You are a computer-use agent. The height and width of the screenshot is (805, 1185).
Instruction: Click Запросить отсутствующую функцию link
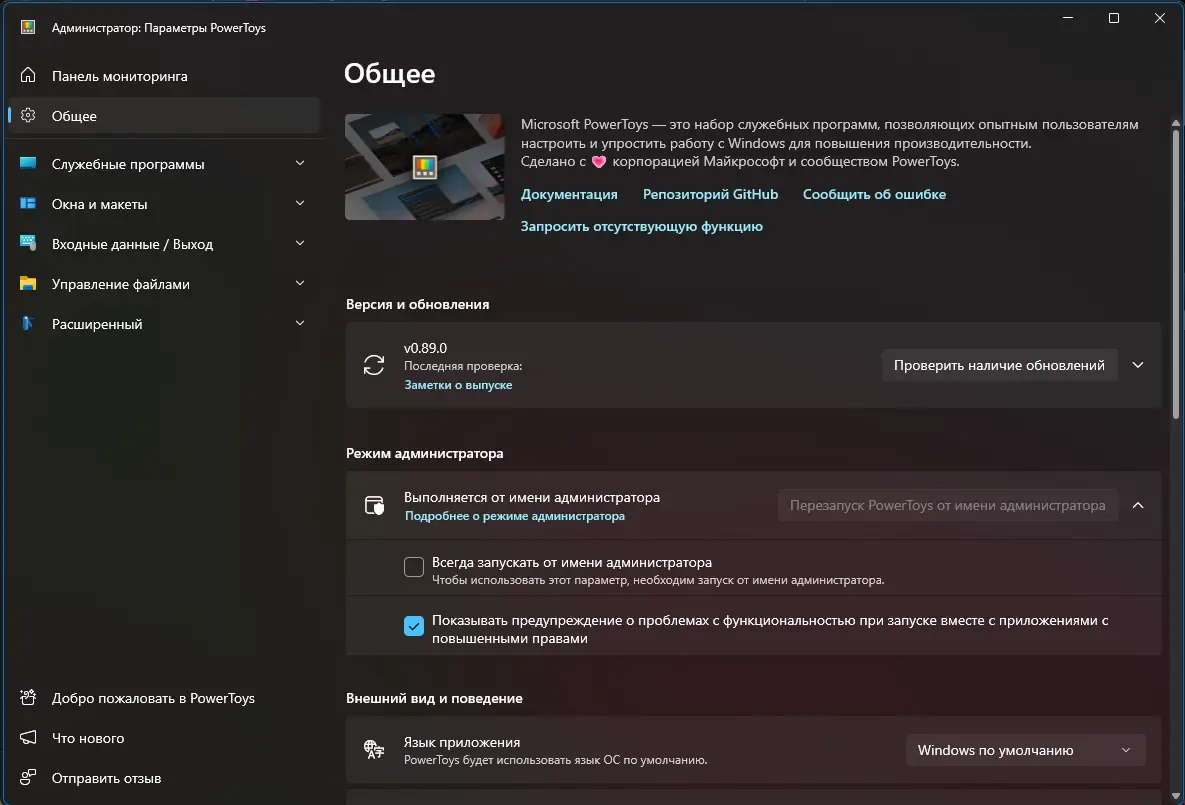[x=641, y=226]
